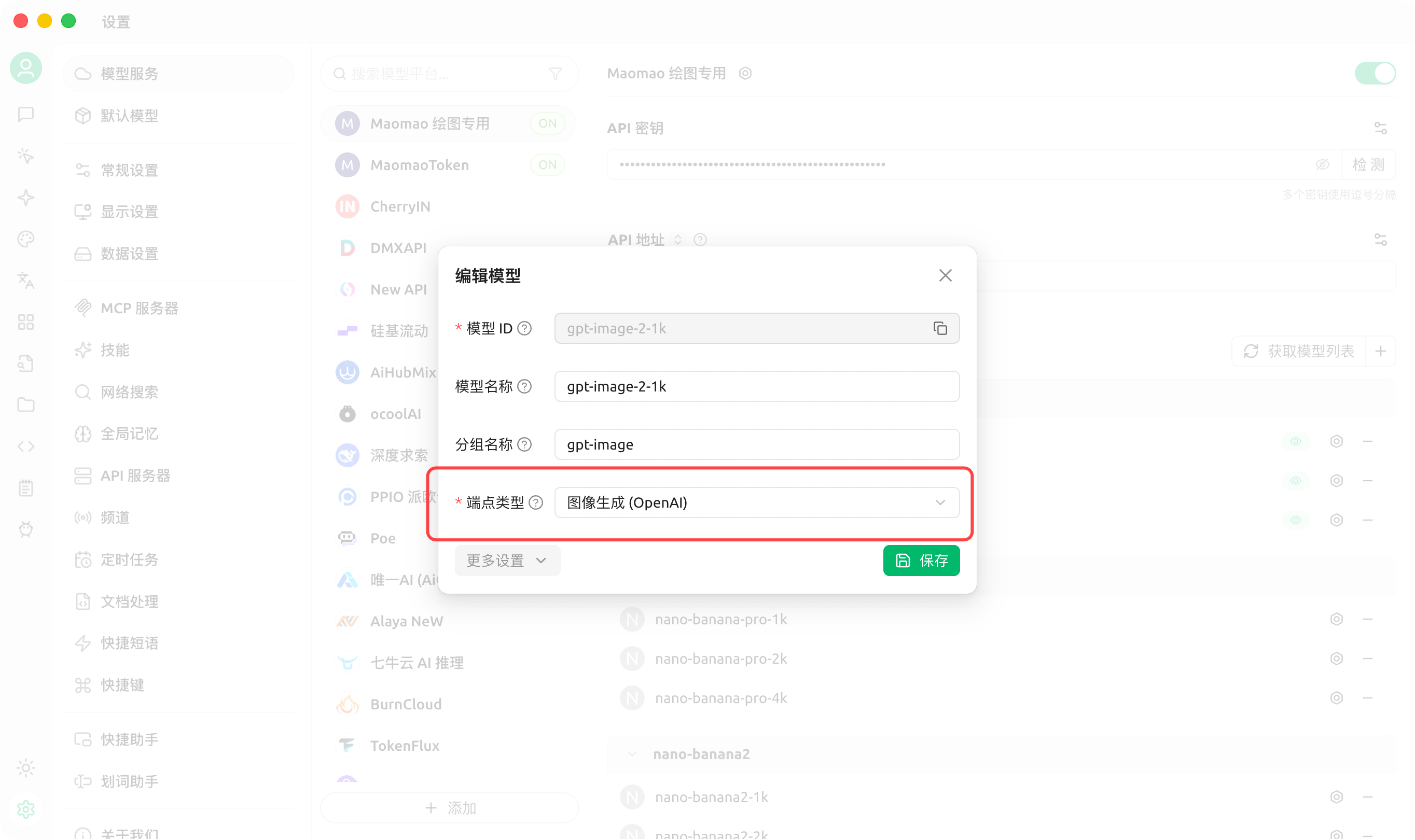Click the 模型名称 input field
This screenshot has width=1415, height=840.
pos(756,386)
